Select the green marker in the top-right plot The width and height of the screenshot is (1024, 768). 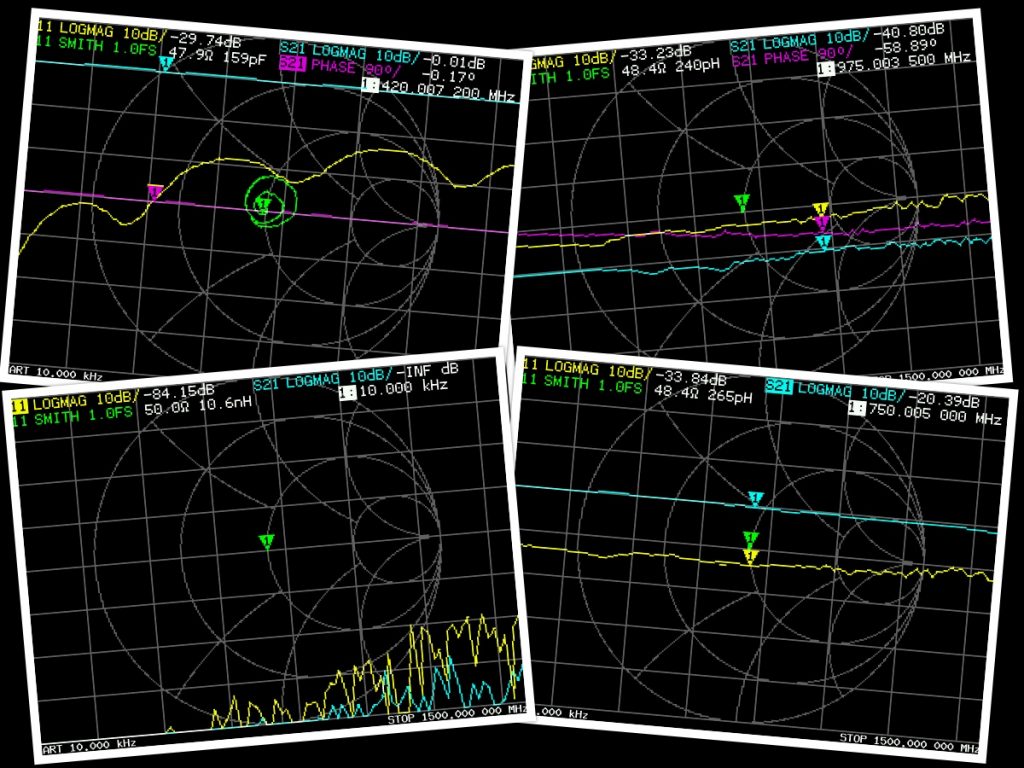741,203
